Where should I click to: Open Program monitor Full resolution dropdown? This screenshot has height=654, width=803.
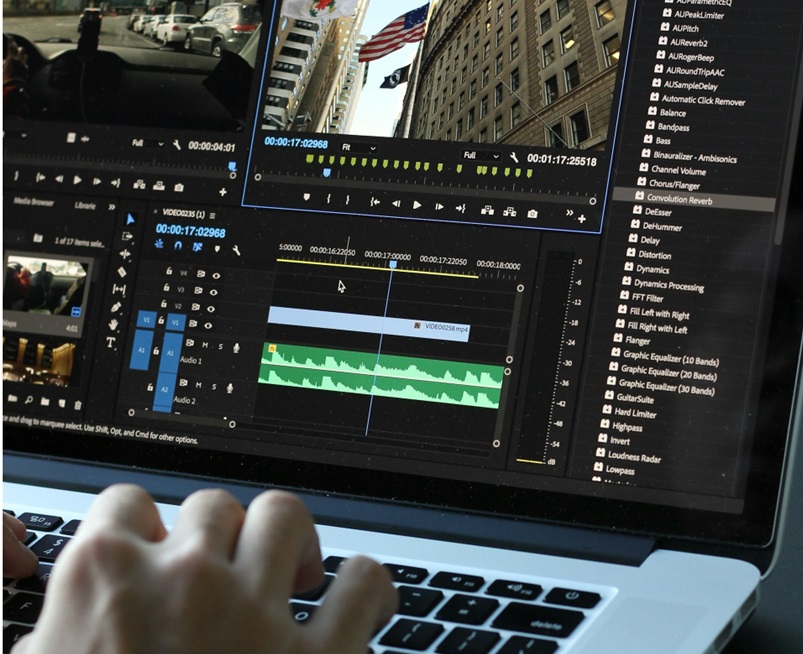(481, 156)
